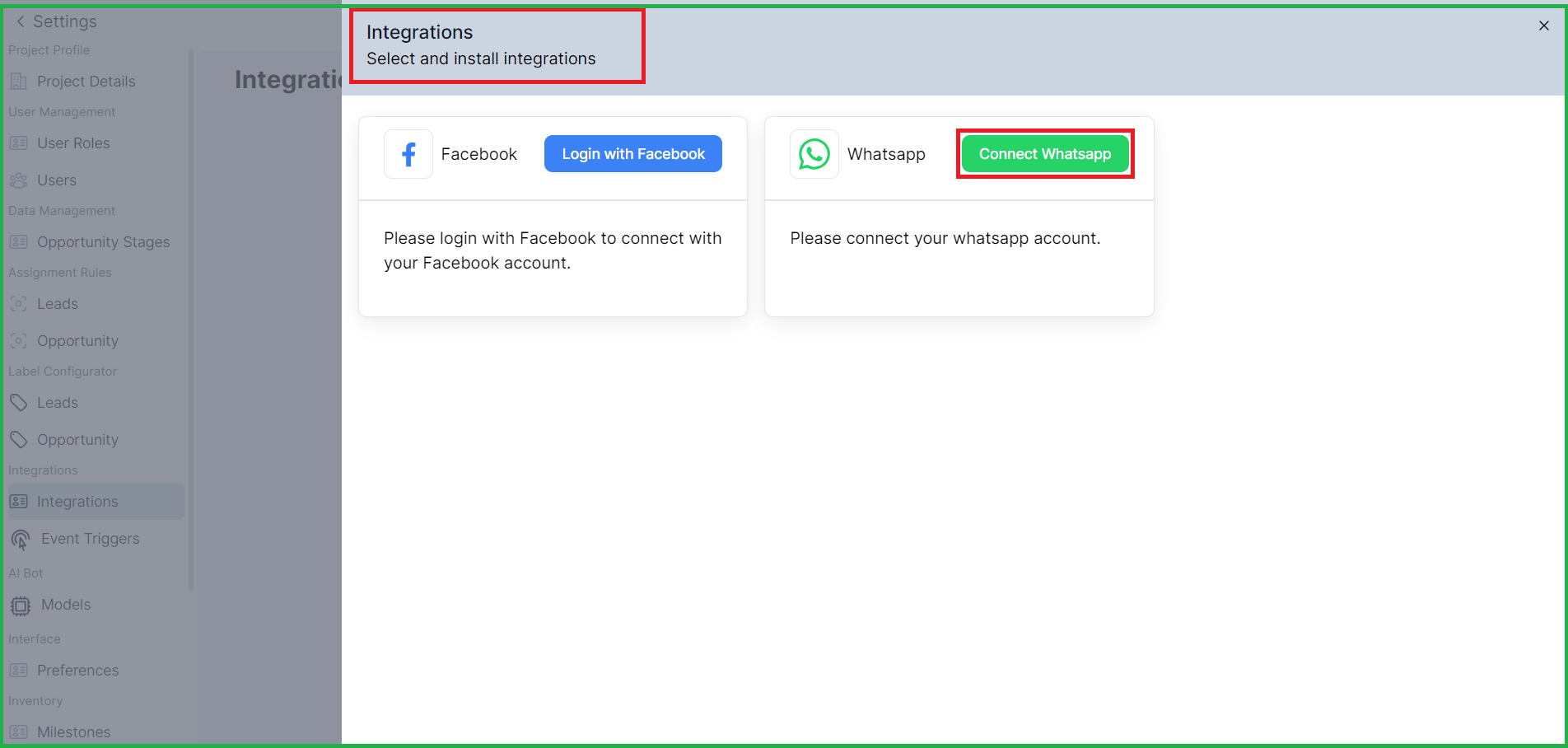Viewport: 1568px width, 748px height.
Task: Click the 'Assignment Rules' section label
Action: point(60,273)
